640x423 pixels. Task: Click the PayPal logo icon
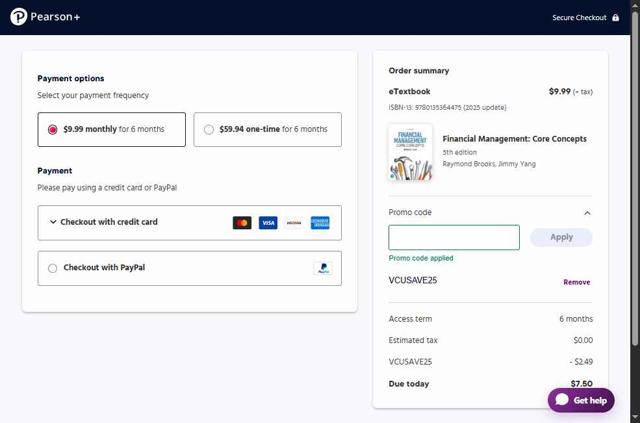tap(323, 268)
